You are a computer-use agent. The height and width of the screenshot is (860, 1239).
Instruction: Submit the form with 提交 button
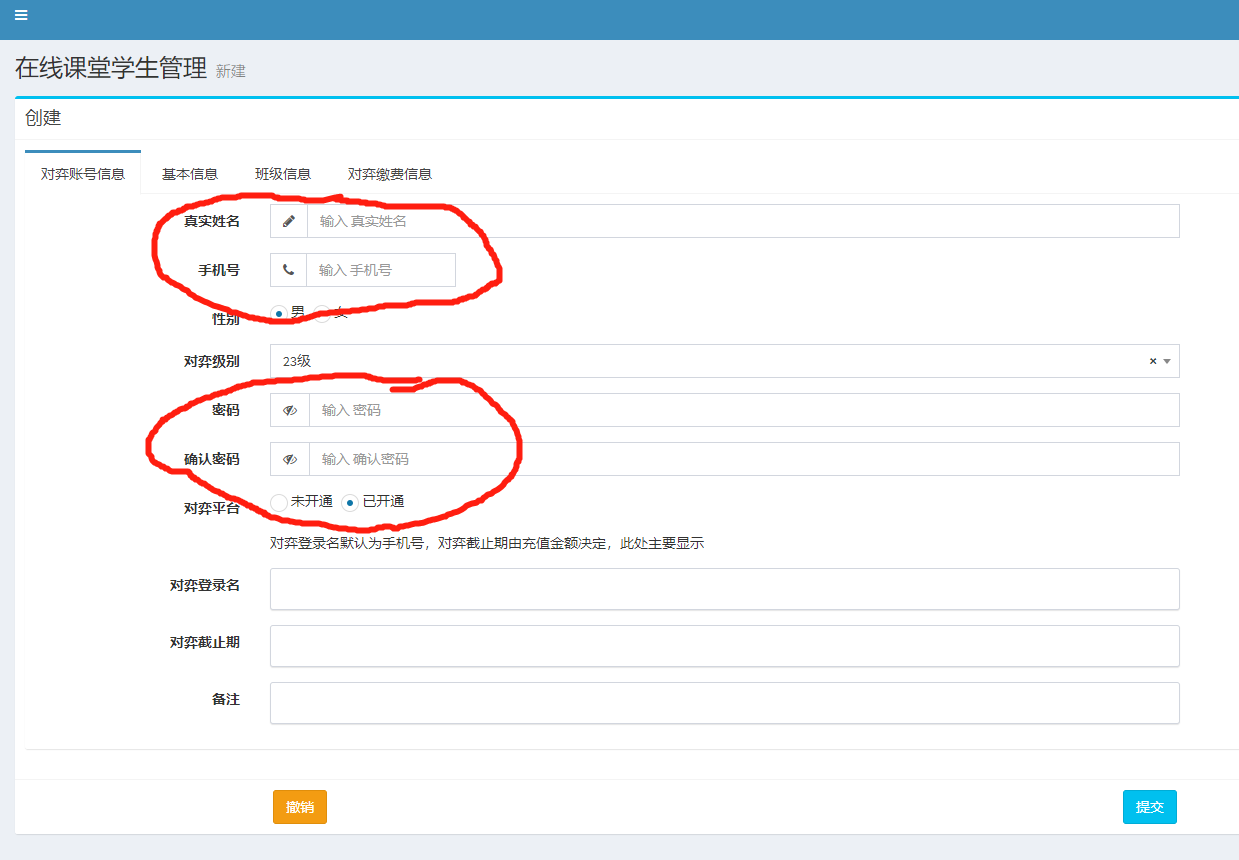(x=1149, y=807)
